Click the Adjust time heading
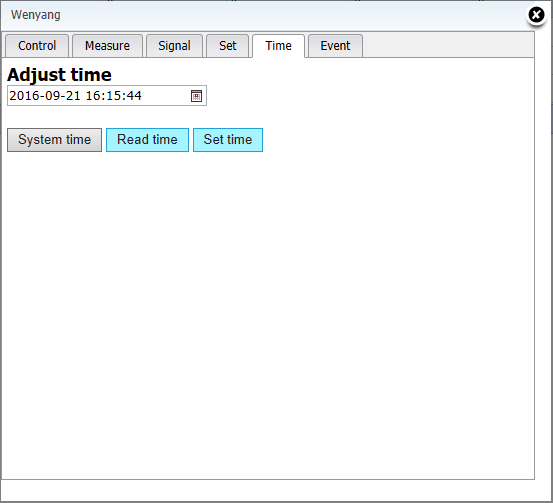The width and height of the screenshot is (553, 503). tap(59, 75)
